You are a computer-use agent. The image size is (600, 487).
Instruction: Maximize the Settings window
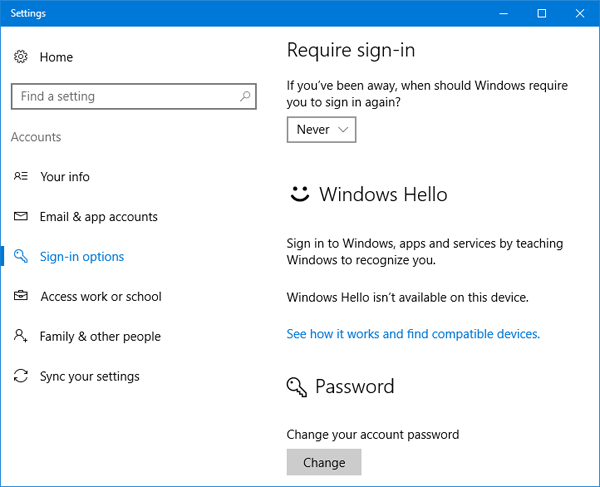(541, 13)
